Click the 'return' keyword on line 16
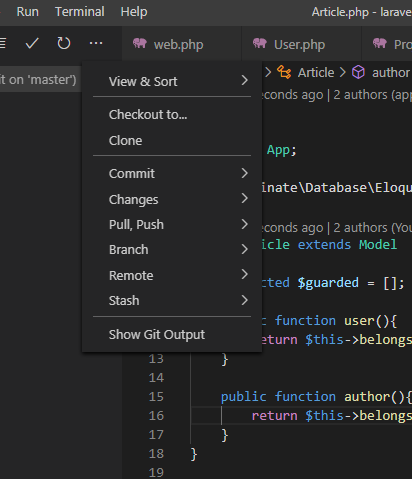The width and height of the screenshot is (412, 479). 274,416
